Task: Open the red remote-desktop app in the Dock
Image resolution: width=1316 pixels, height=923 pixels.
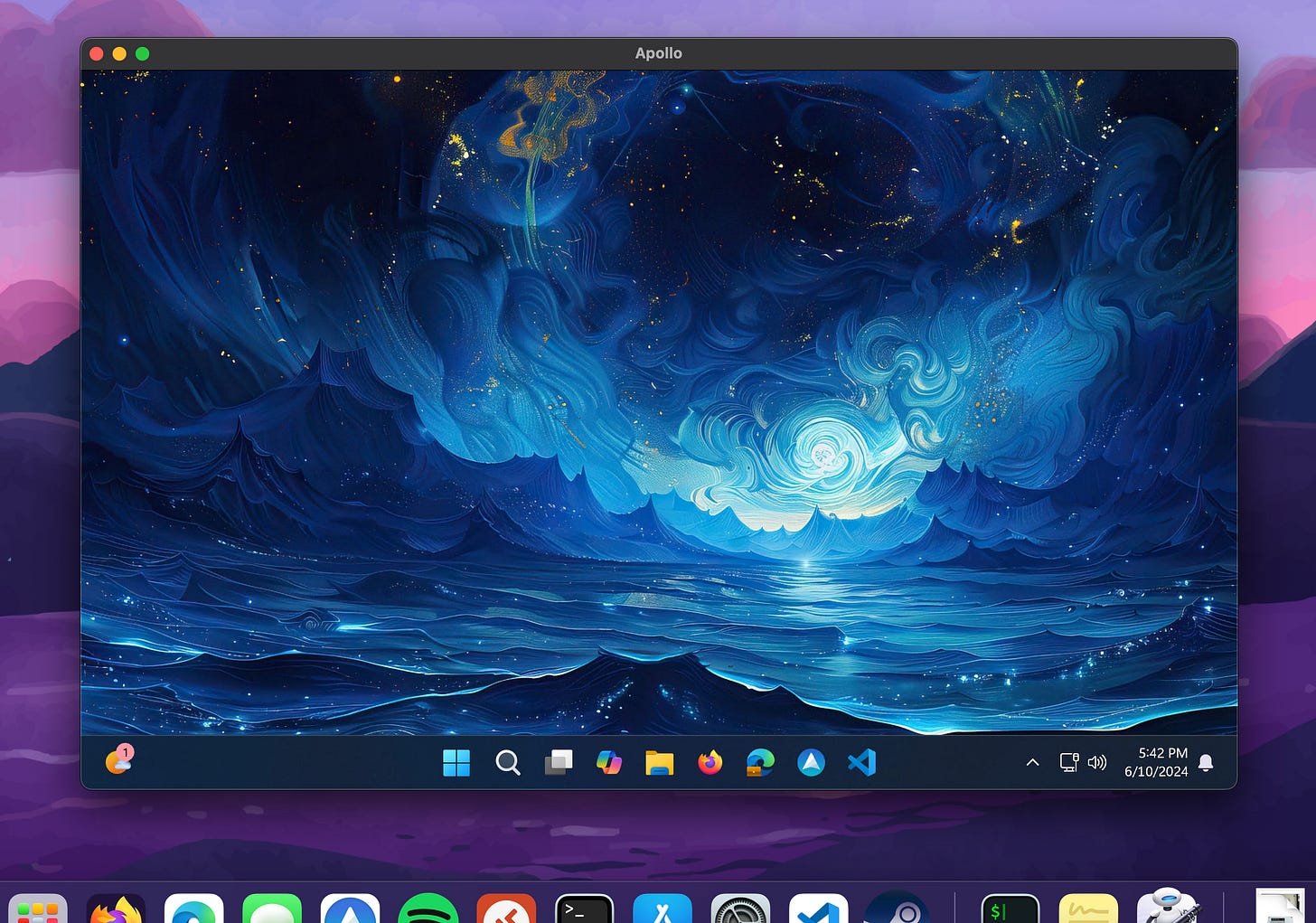Action: click(506, 909)
